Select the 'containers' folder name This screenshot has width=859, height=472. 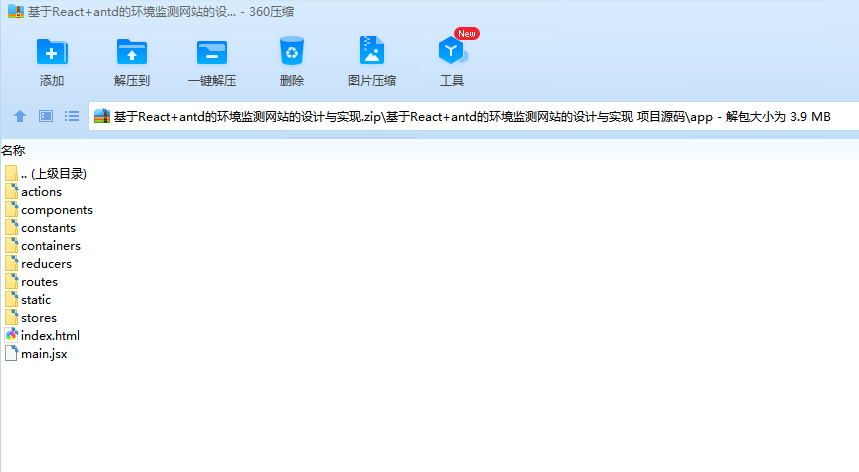(51, 246)
